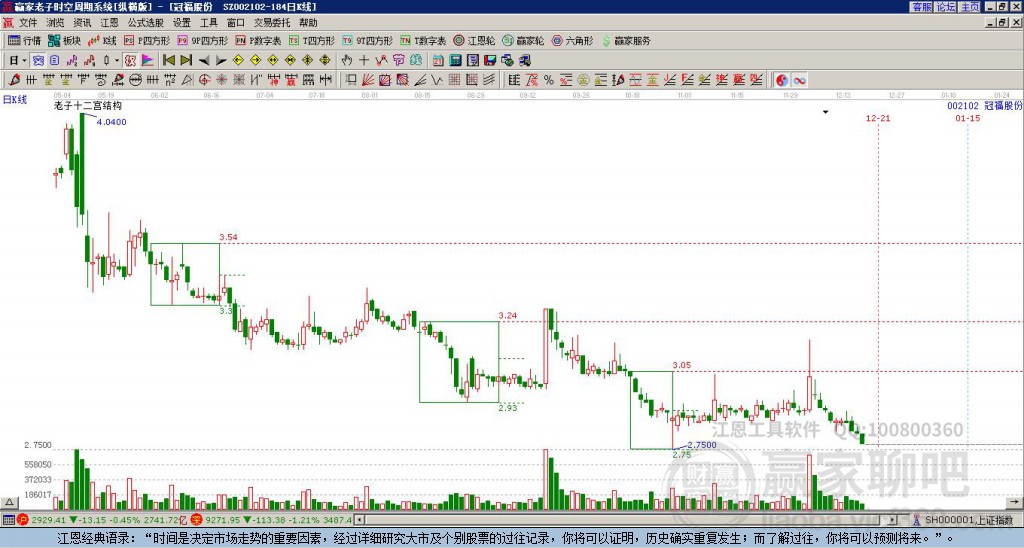Toggle the colored flag indicator button
The height and width of the screenshot is (548, 1024).
(148, 61)
